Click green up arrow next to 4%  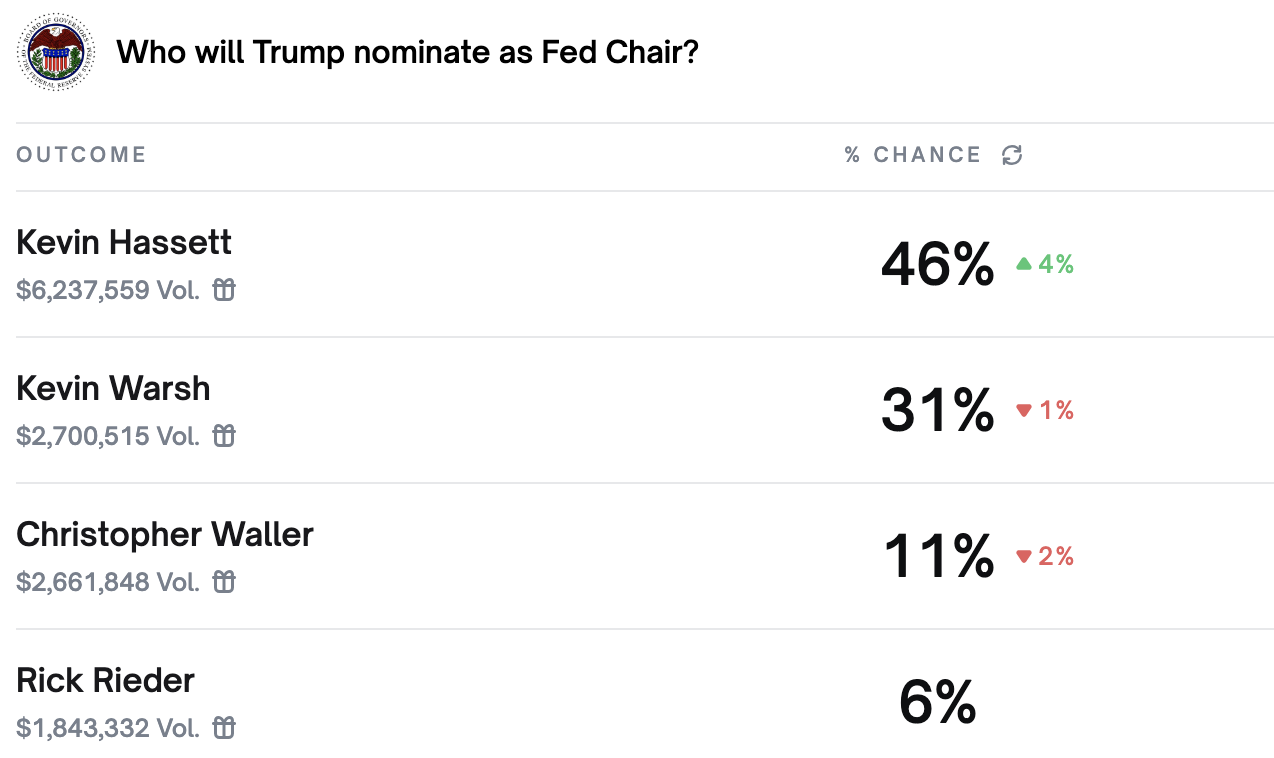click(1023, 264)
